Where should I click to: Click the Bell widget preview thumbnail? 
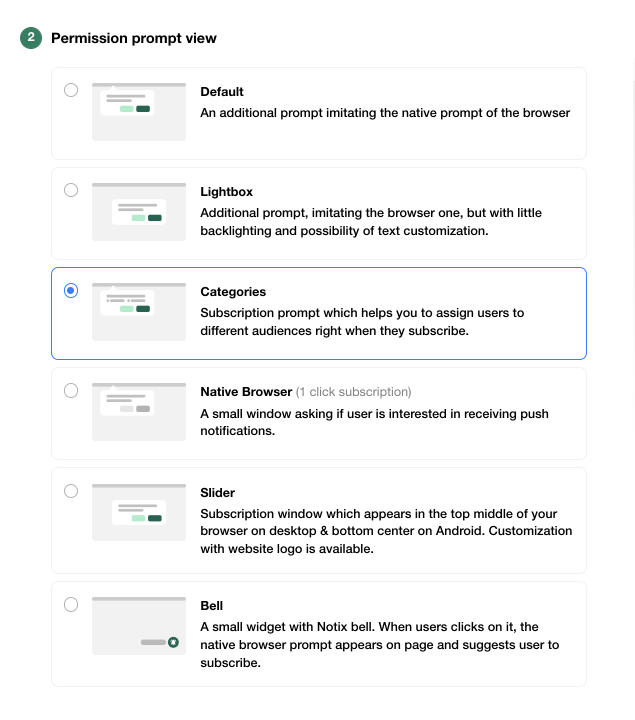139,626
